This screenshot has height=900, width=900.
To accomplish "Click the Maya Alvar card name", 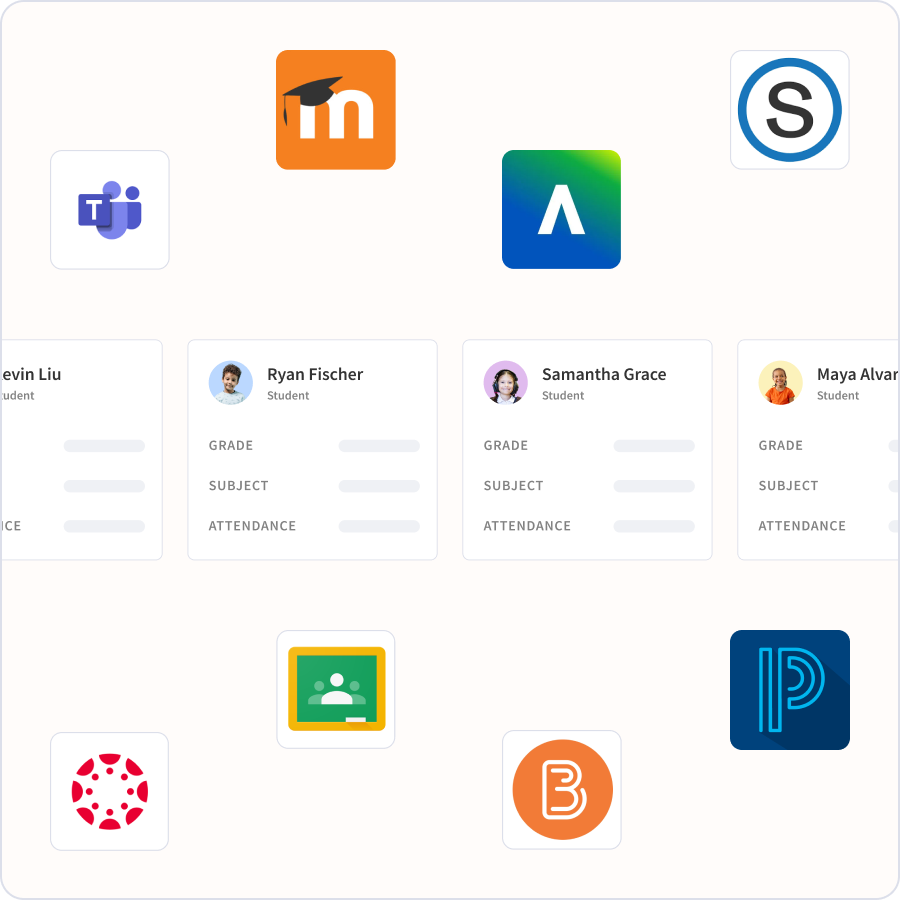I will point(858,374).
